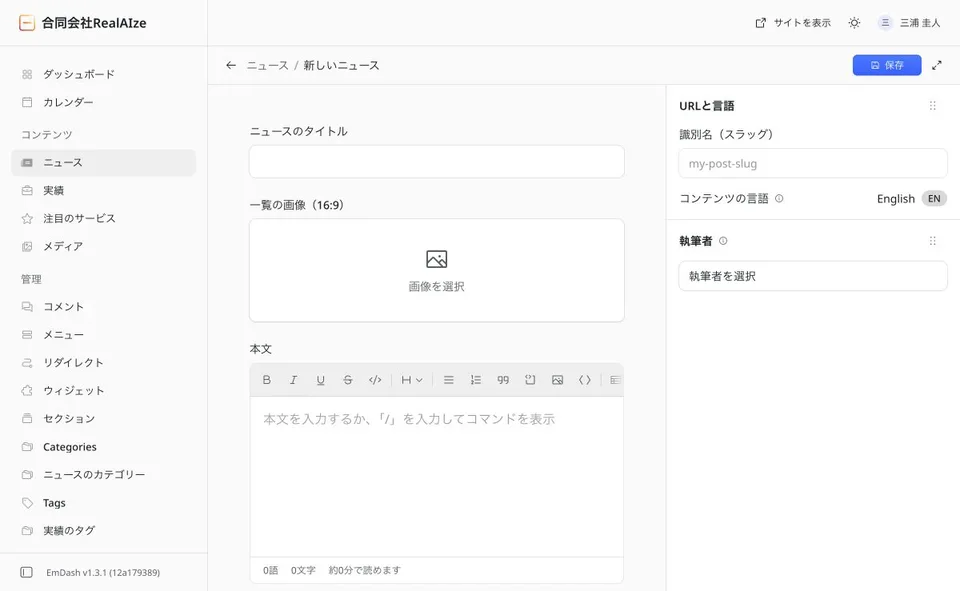This screenshot has height=591, width=960.
Task: Click the RealAIze logo icon
Action: 26,23
